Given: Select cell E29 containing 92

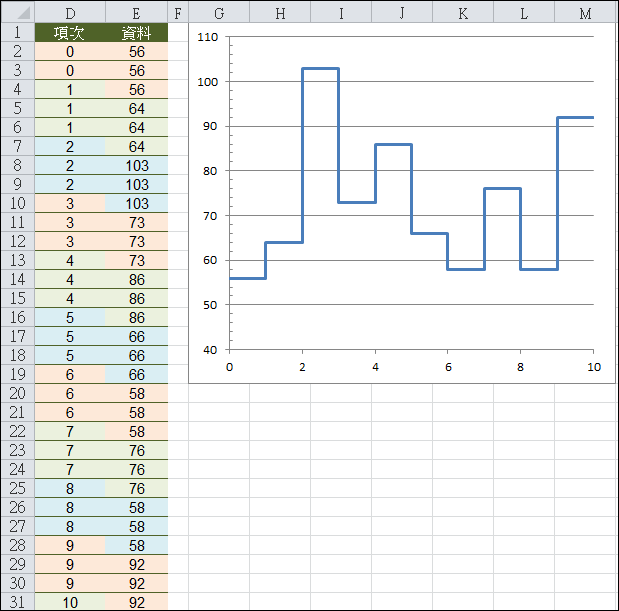Looking at the screenshot, I should coord(136,564).
